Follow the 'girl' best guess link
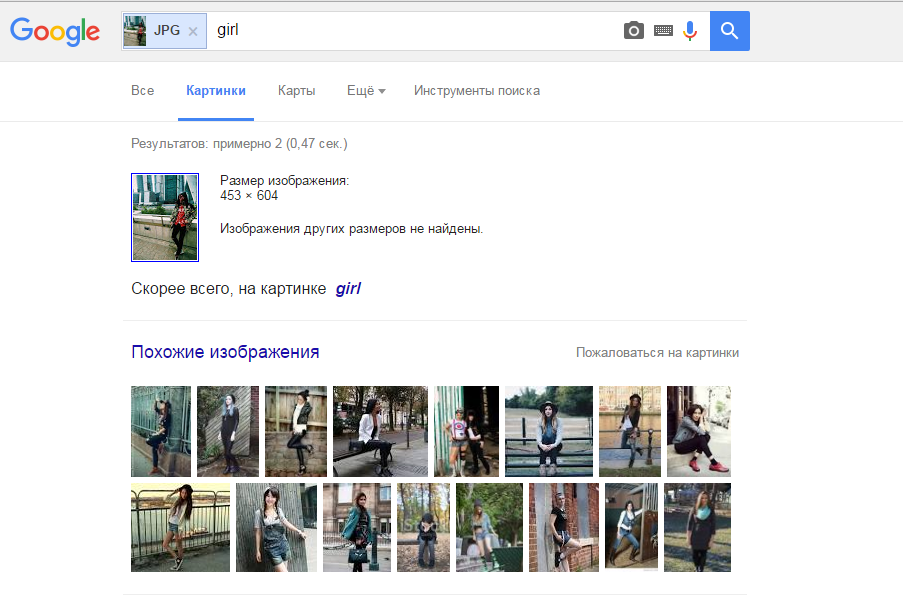 (x=348, y=288)
